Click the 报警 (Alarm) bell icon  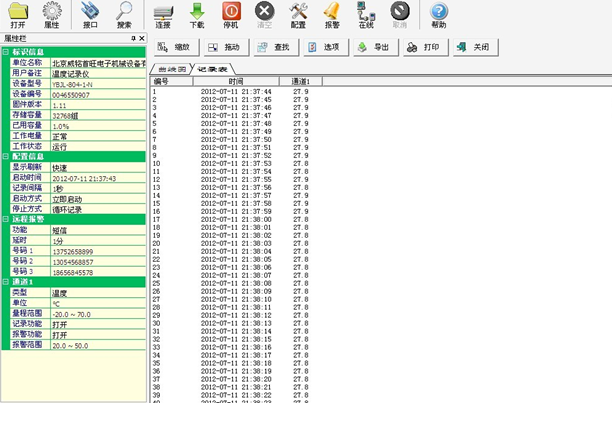[331, 14]
